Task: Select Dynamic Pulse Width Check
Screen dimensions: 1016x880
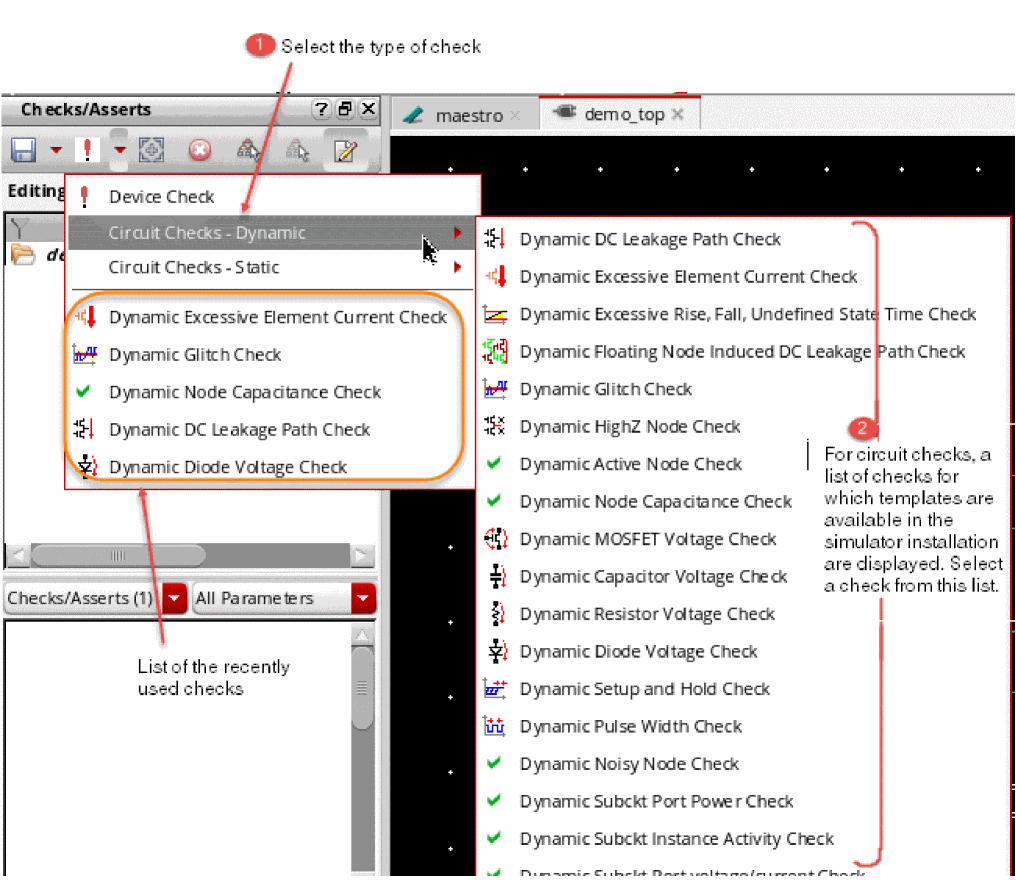Action: 743,726
